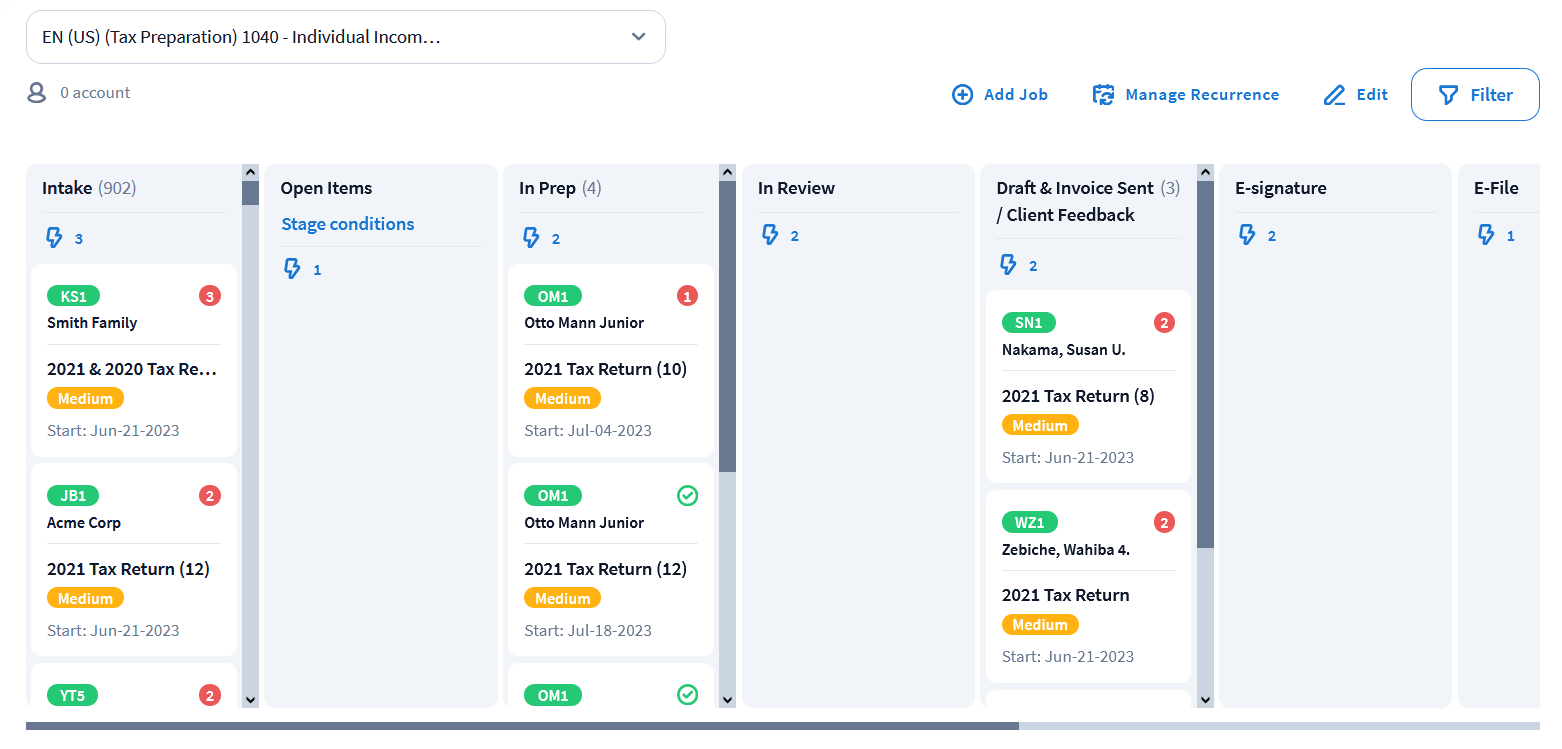Open the Filter options
Screen dimensions: 1562x749
[x=1475, y=95]
